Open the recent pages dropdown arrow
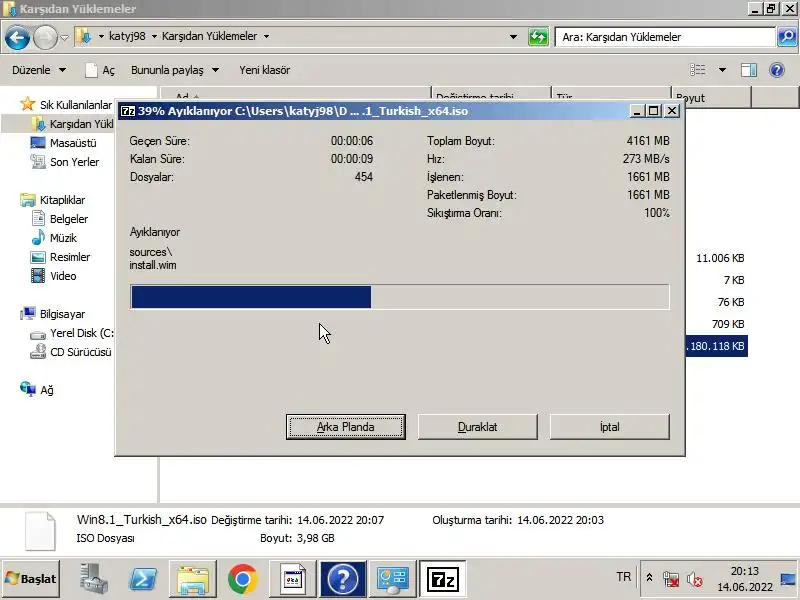Screen dimensions: 800x600 pyautogui.click(x=64, y=37)
